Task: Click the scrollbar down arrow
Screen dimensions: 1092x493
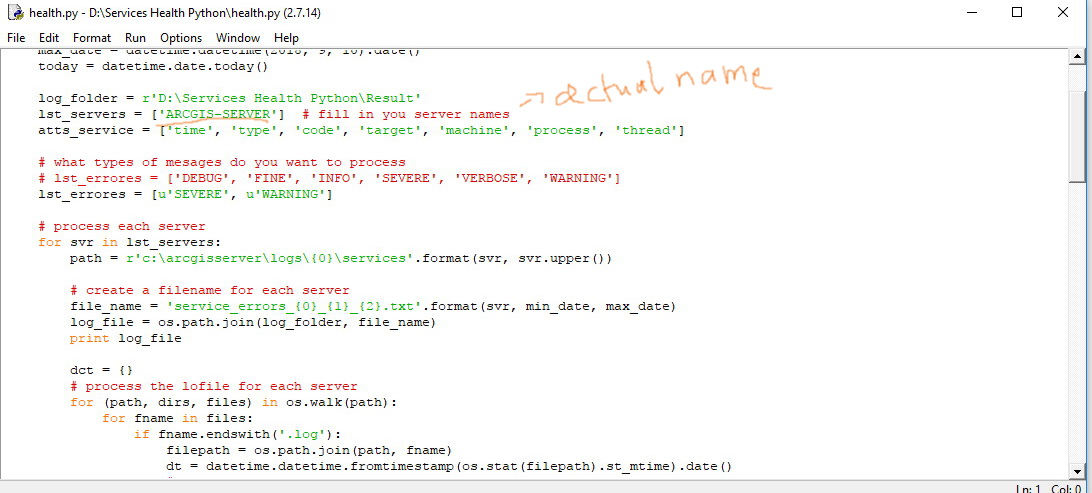Action: [x=1077, y=471]
